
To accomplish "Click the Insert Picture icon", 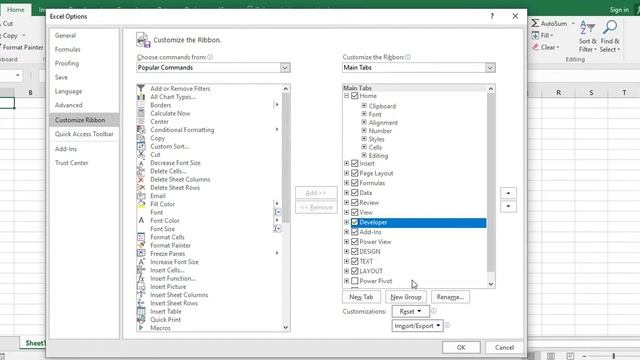I will click(x=141, y=287).
